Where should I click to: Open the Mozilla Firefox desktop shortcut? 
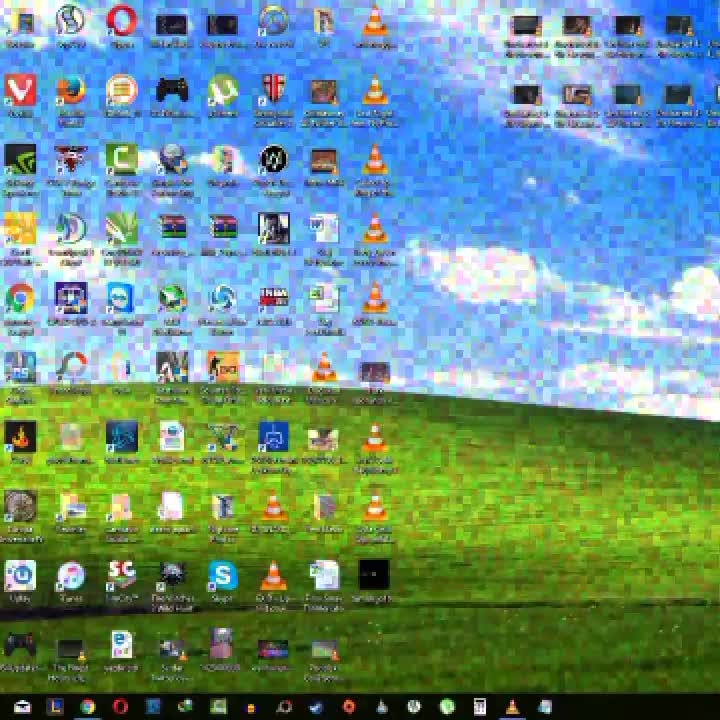[71, 90]
